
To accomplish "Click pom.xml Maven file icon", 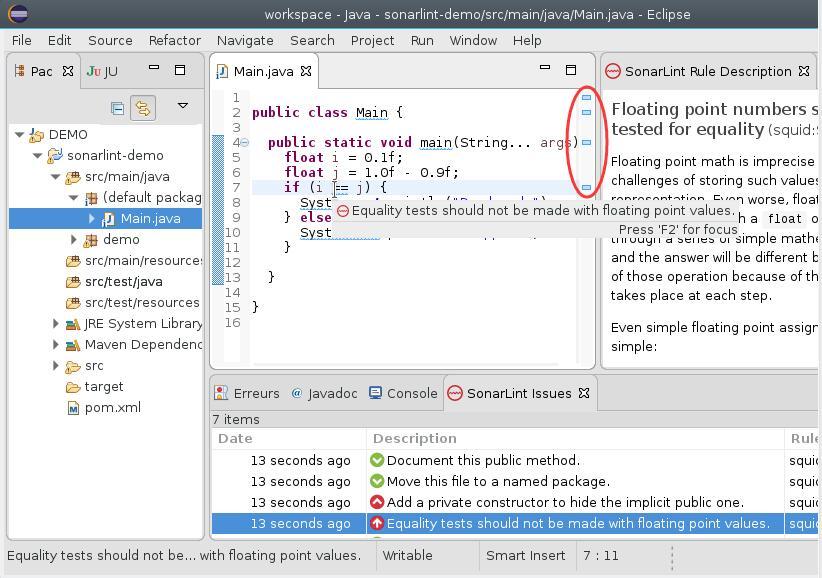I will (x=73, y=408).
